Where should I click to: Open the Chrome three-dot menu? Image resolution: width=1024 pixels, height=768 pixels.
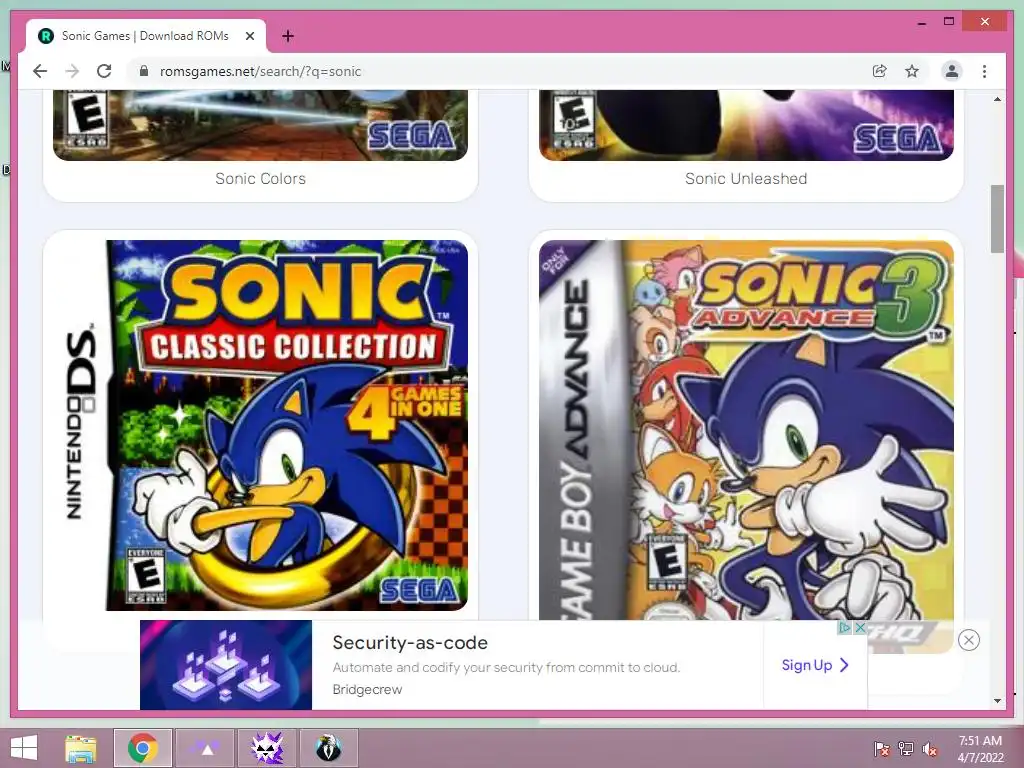pyautogui.click(x=984, y=71)
